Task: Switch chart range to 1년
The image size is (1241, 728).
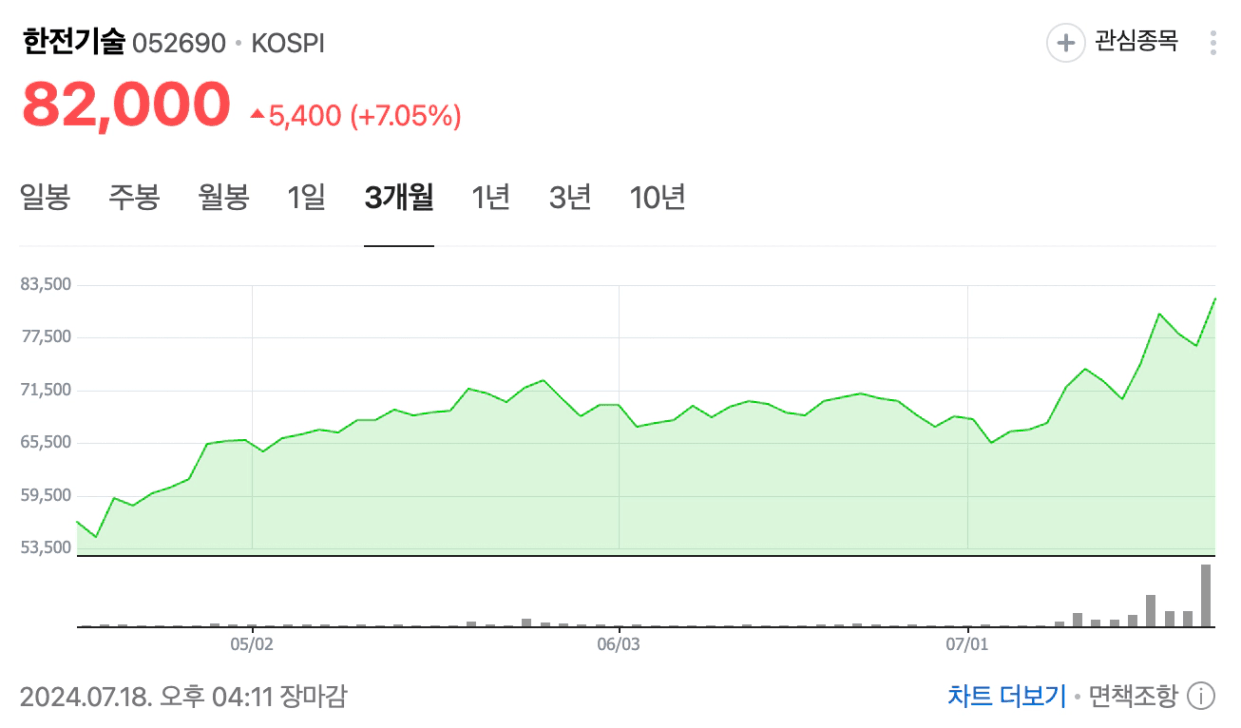Action: pos(491,197)
